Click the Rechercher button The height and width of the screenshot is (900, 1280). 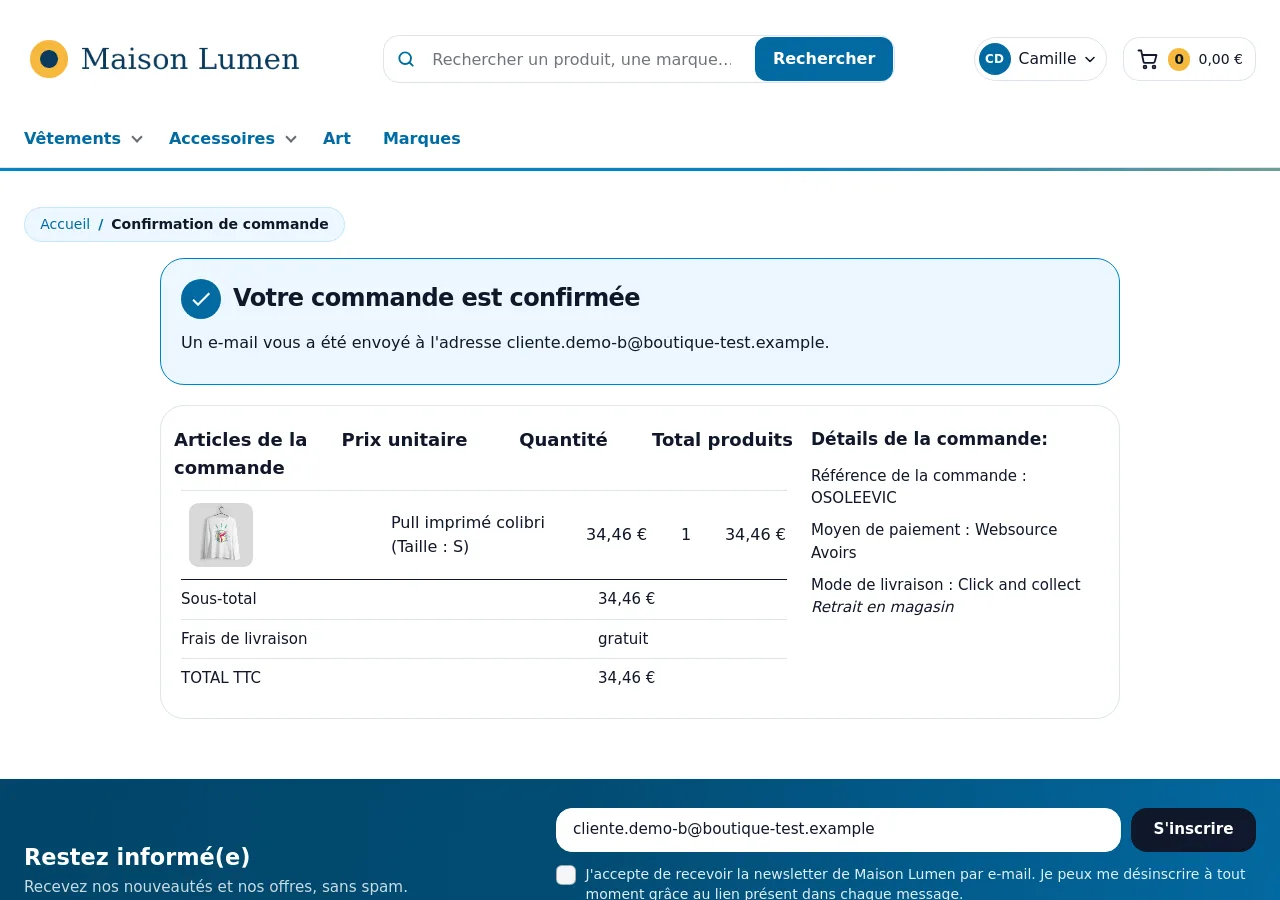824,59
